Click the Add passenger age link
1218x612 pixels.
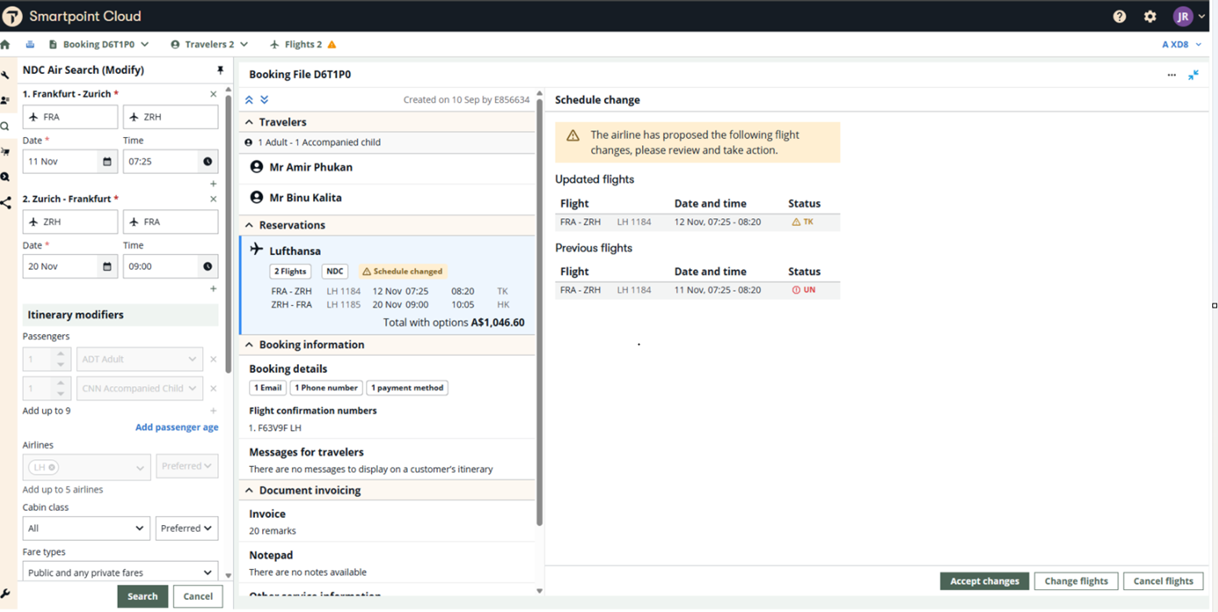pos(176,428)
